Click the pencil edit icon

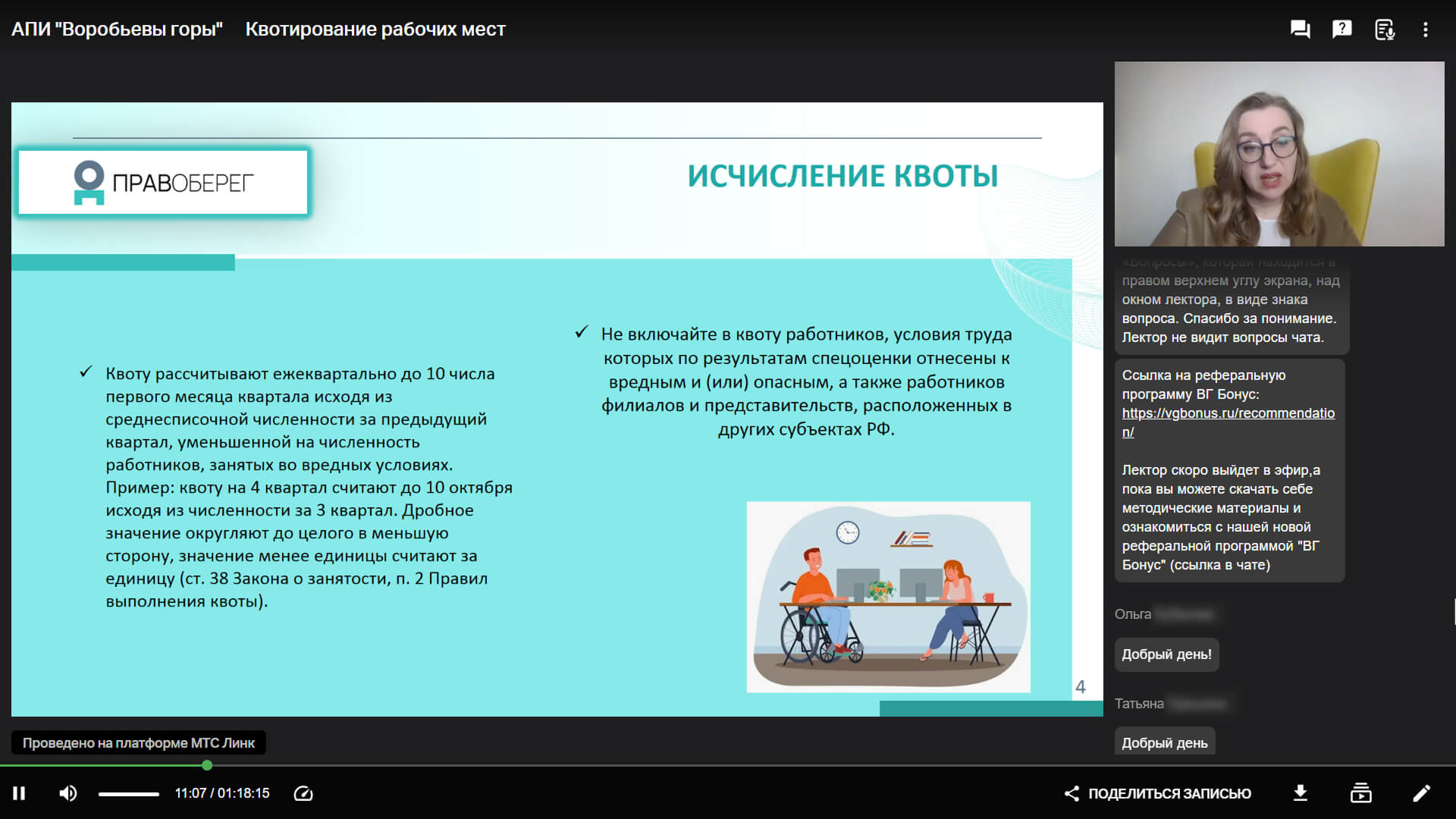pyautogui.click(x=1421, y=793)
